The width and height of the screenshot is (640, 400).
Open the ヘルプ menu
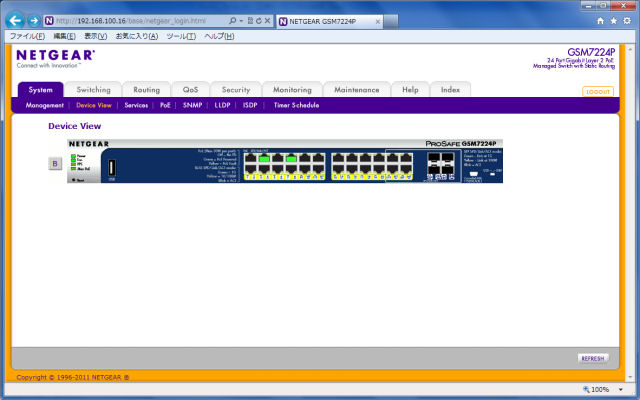(x=219, y=36)
